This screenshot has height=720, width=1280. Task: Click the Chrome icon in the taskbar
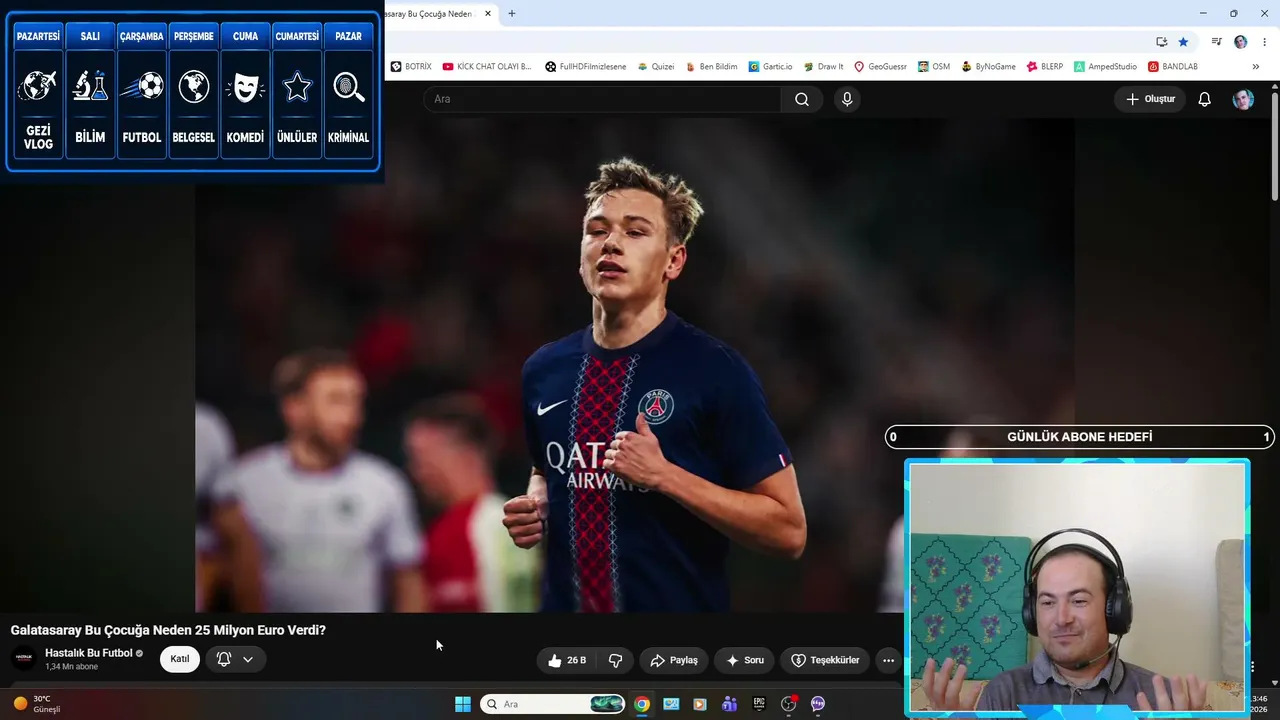642,704
